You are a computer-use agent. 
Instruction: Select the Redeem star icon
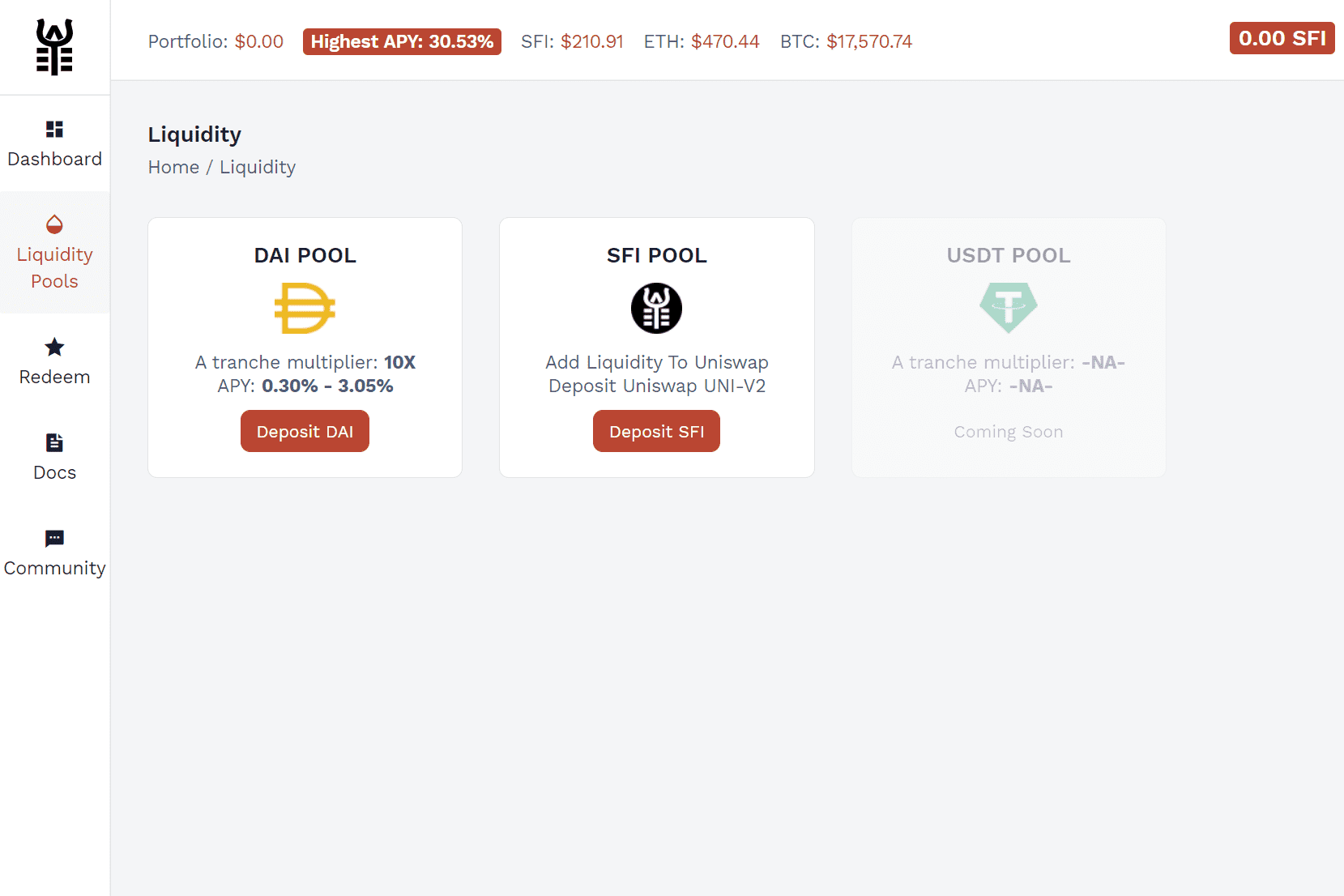click(x=54, y=347)
